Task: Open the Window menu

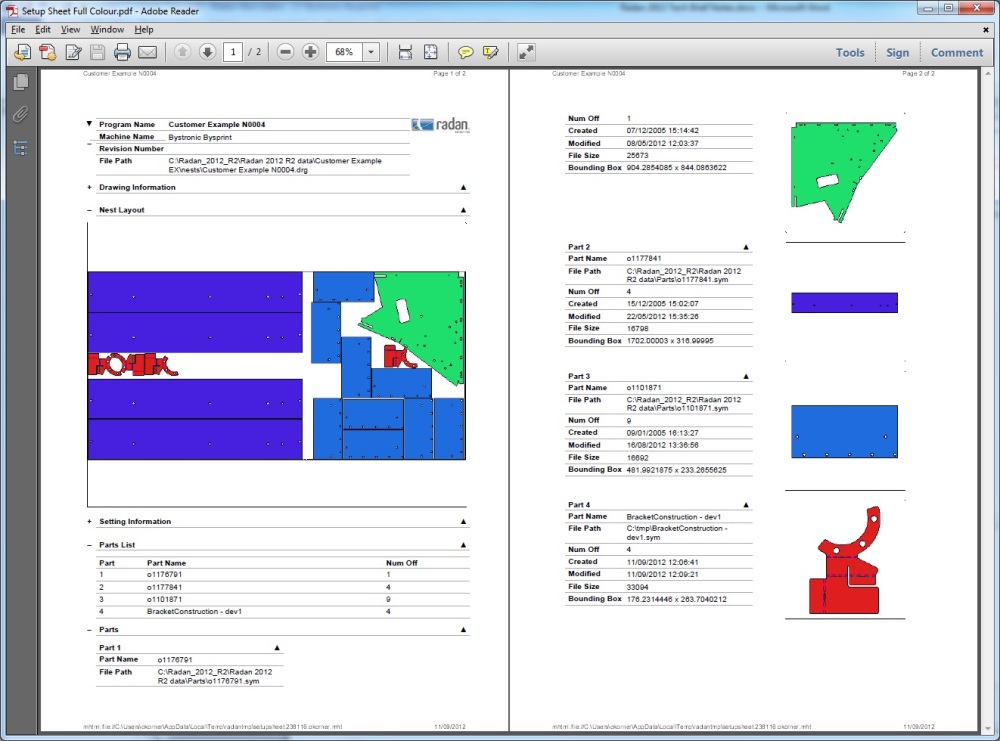Action: point(107,30)
